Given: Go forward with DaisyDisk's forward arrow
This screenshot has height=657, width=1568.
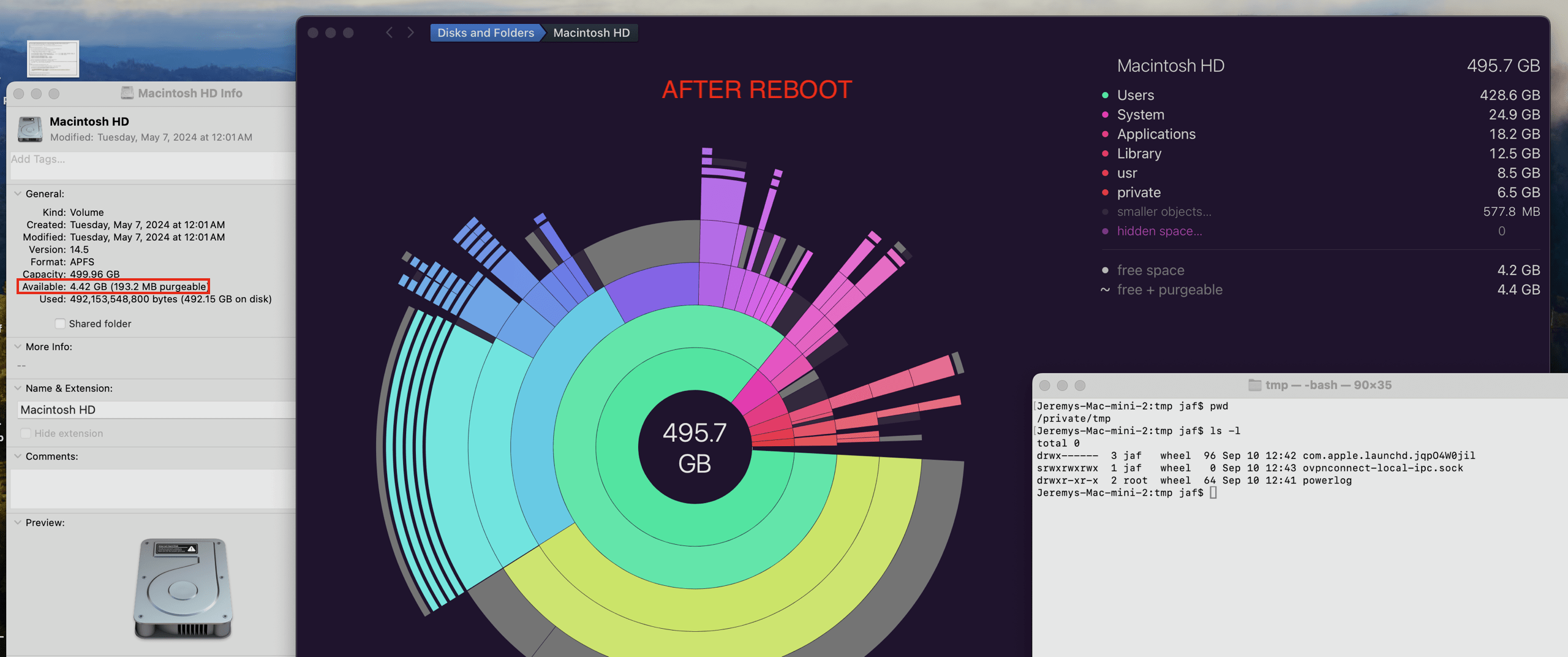Looking at the screenshot, I should [410, 32].
